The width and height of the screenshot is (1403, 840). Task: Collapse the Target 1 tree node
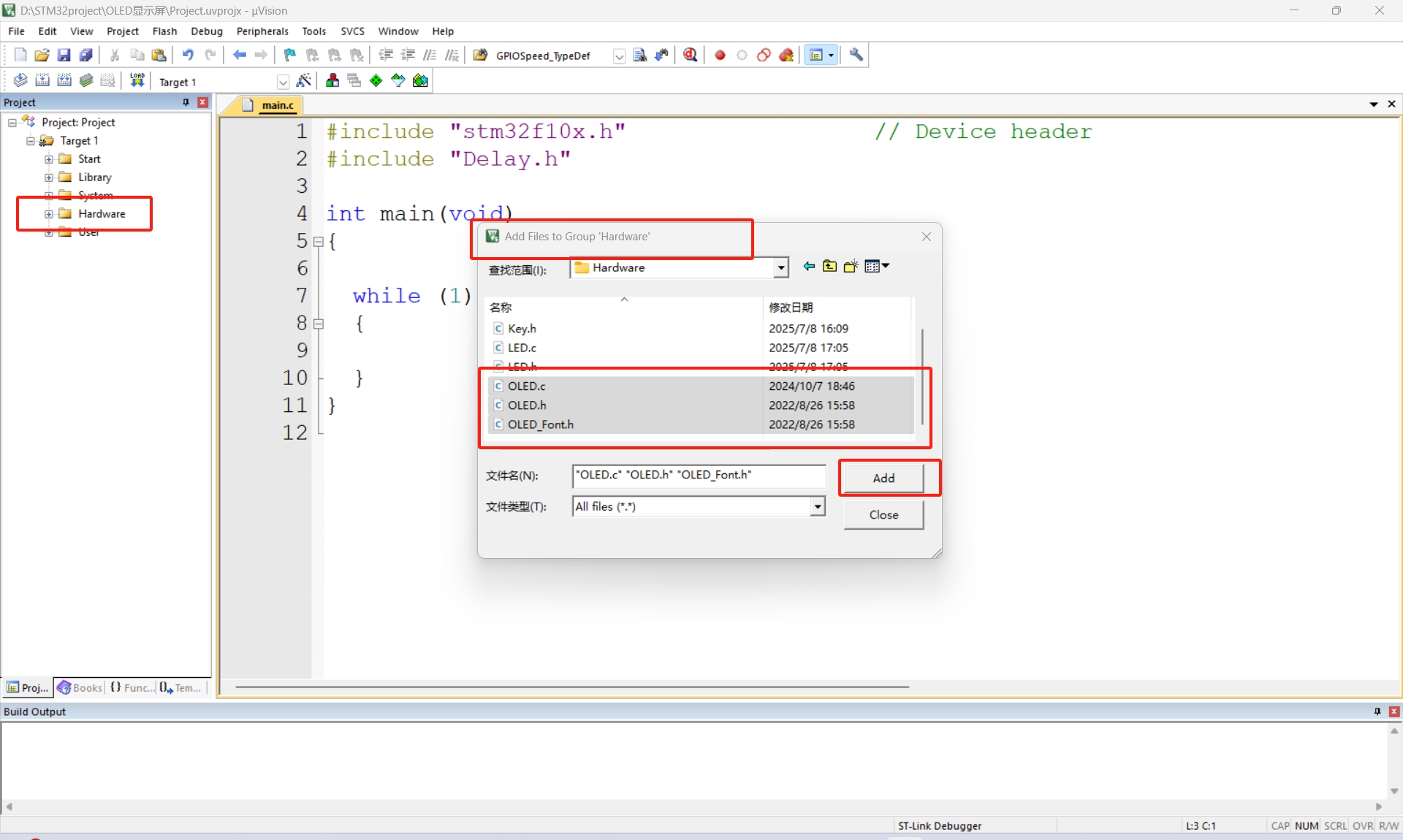point(30,141)
